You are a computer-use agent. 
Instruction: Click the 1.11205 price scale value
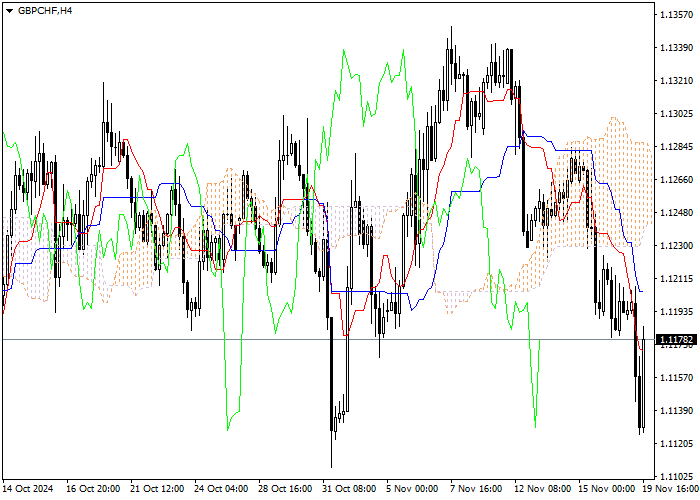coord(676,443)
